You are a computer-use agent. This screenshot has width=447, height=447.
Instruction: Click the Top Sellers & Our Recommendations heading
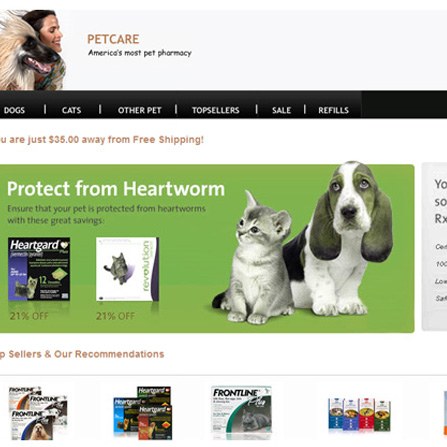82,354
